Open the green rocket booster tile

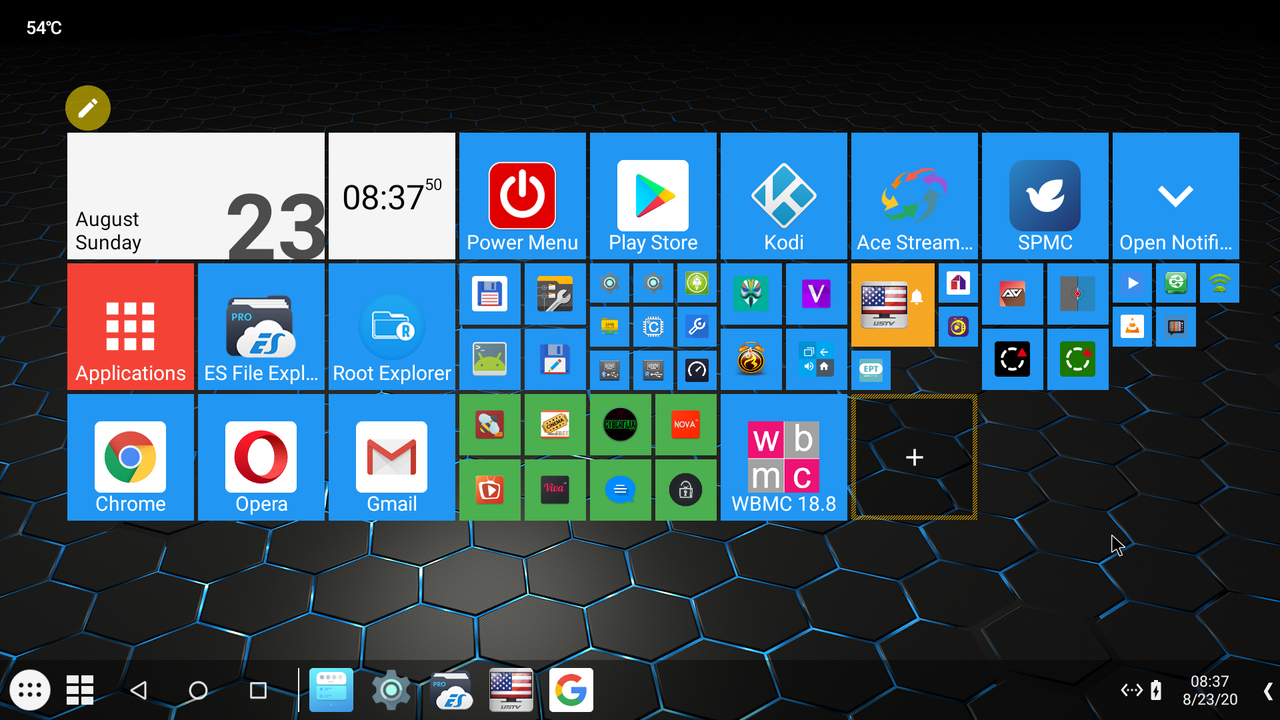pyautogui.click(x=697, y=283)
